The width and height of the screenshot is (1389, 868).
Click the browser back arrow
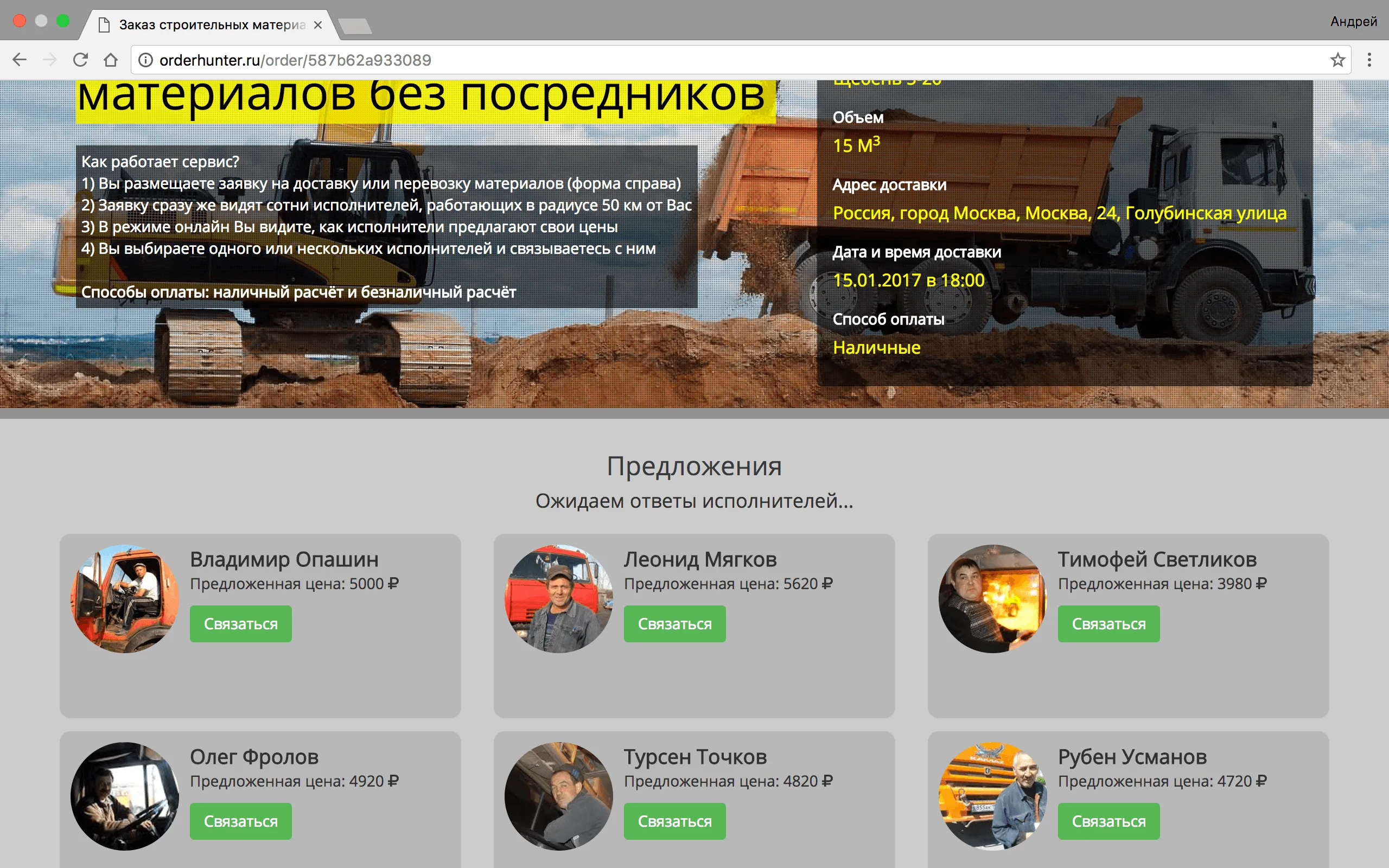tap(20, 60)
